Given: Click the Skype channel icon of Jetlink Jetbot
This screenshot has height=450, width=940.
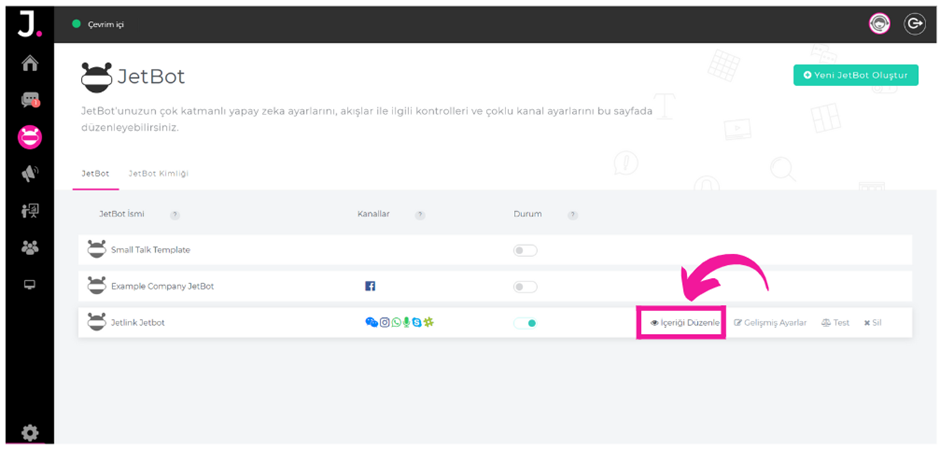Looking at the screenshot, I should (417, 322).
